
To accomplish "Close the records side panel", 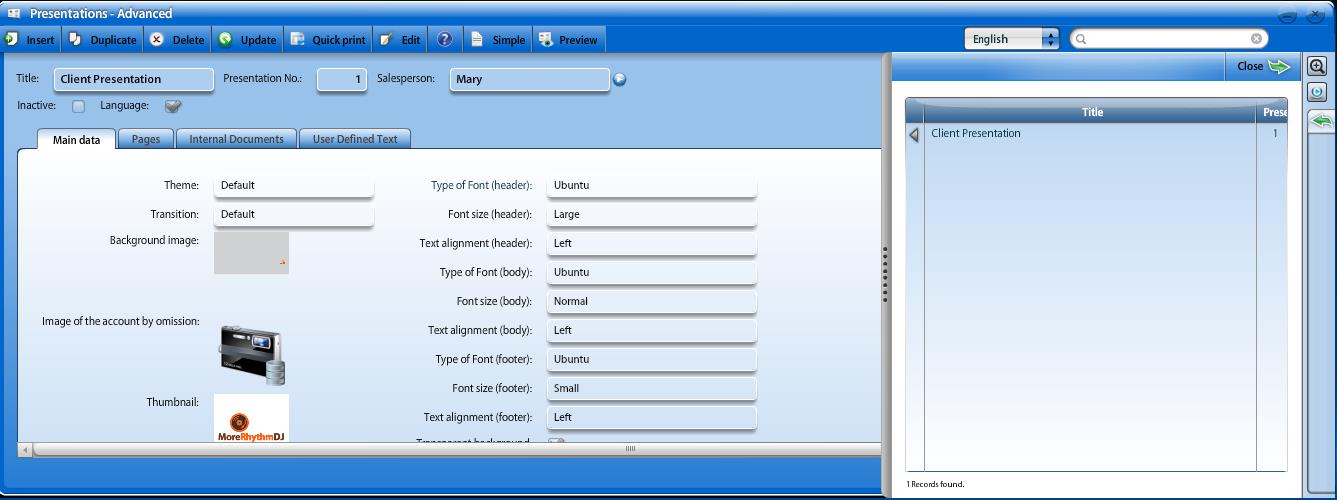I will point(1264,66).
